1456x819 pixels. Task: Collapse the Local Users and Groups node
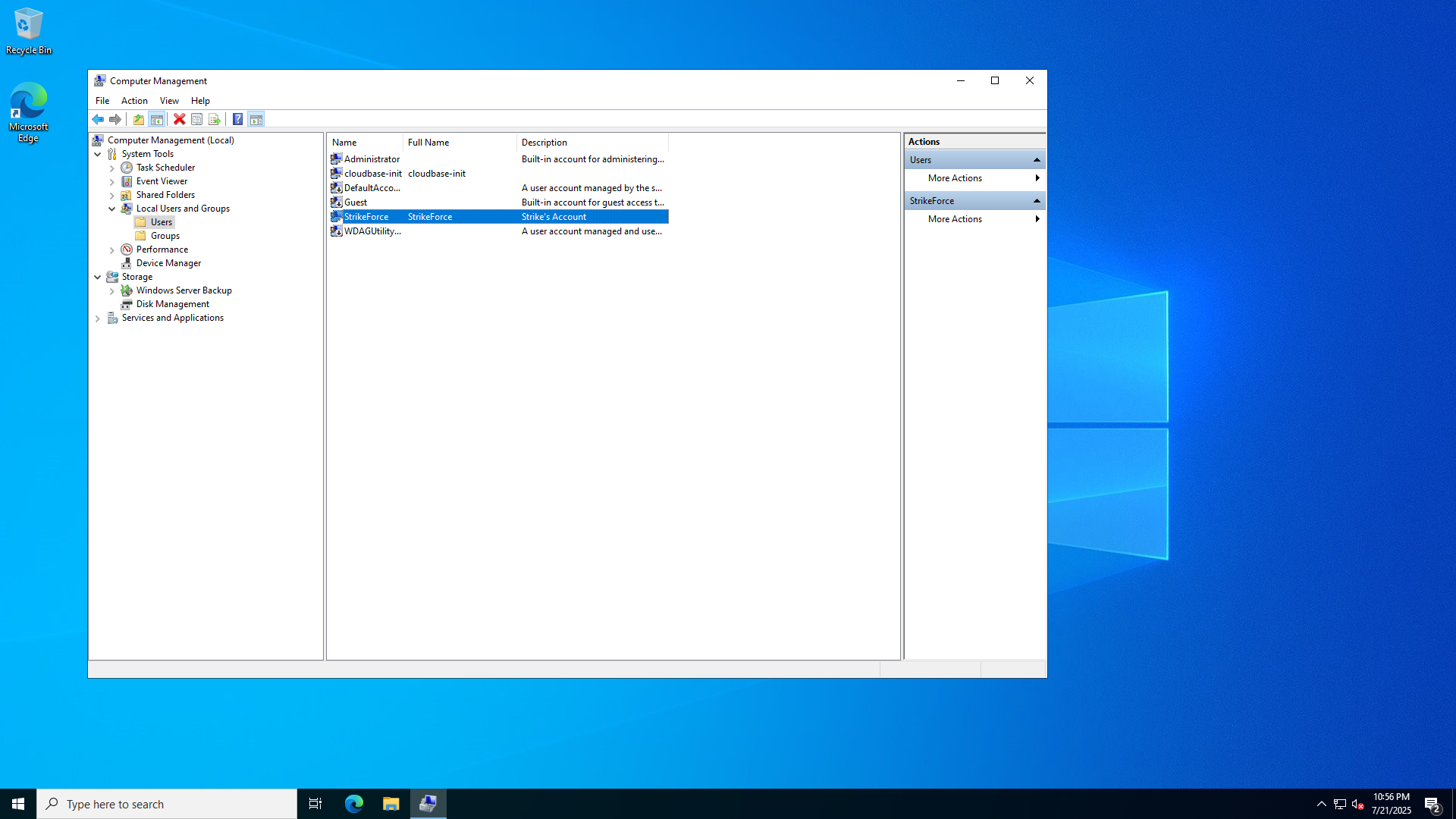112,209
